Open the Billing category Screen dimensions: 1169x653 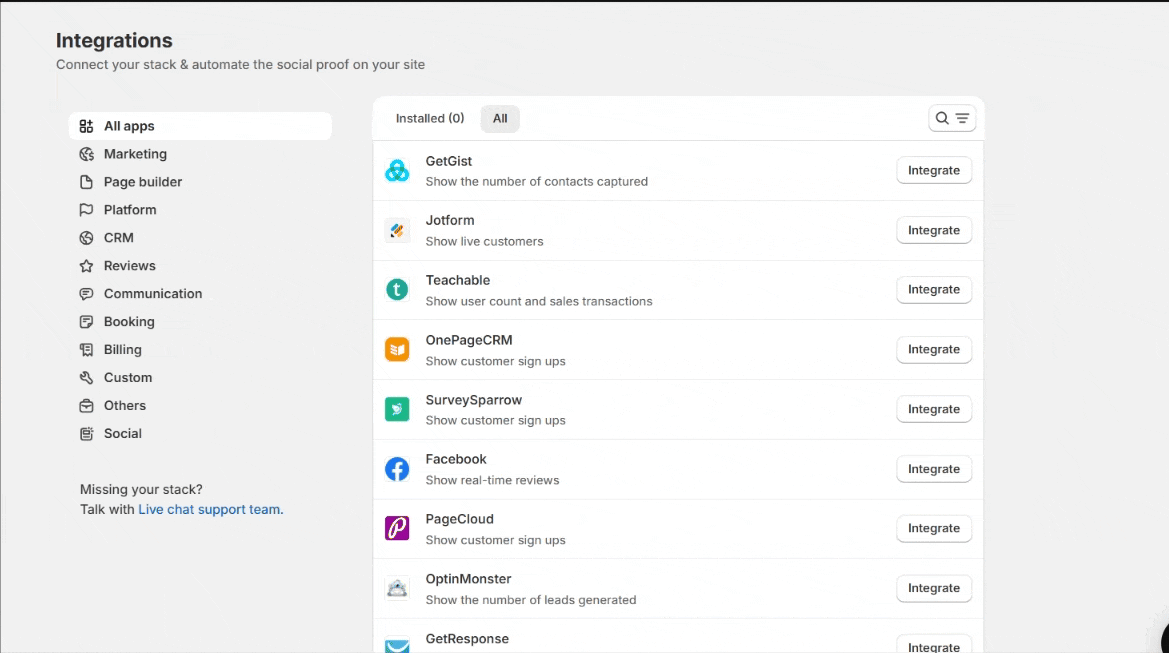[122, 350]
